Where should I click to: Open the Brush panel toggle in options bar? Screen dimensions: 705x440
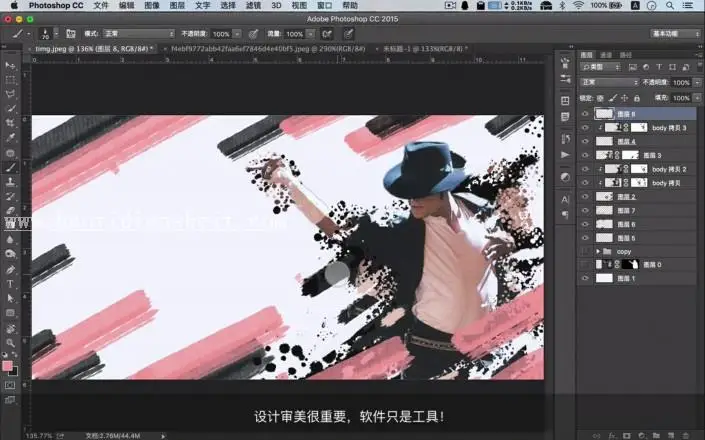pos(71,34)
